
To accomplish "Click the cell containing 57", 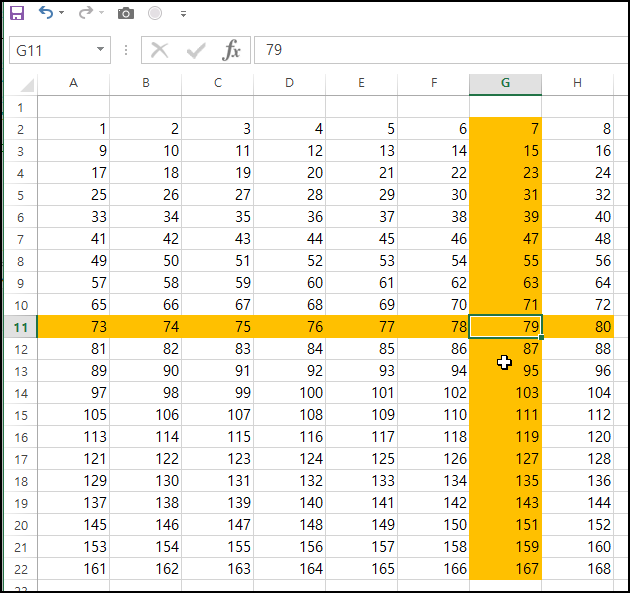I will pos(74,283).
